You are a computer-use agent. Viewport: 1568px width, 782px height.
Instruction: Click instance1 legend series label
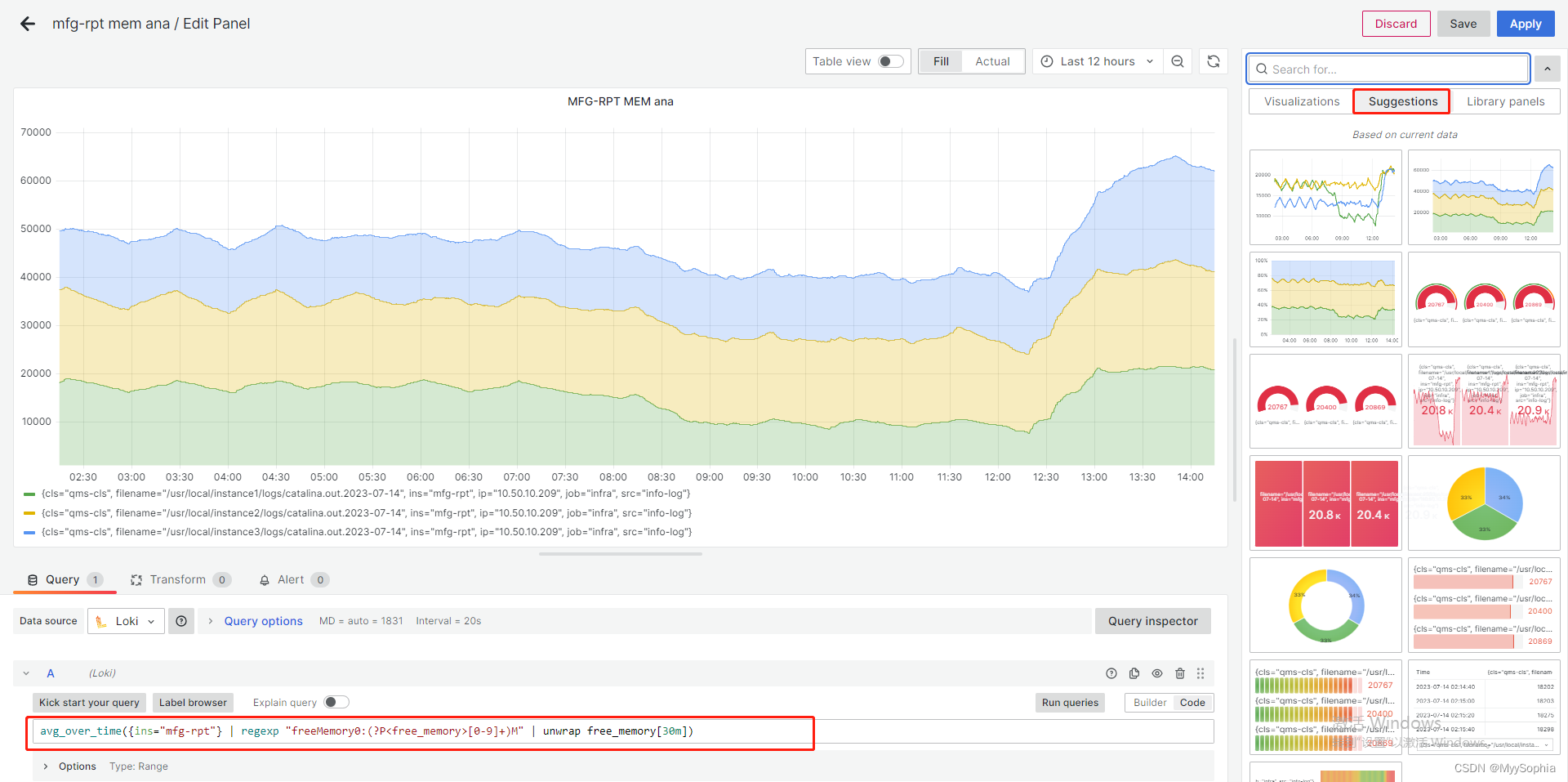click(x=366, y=494)
